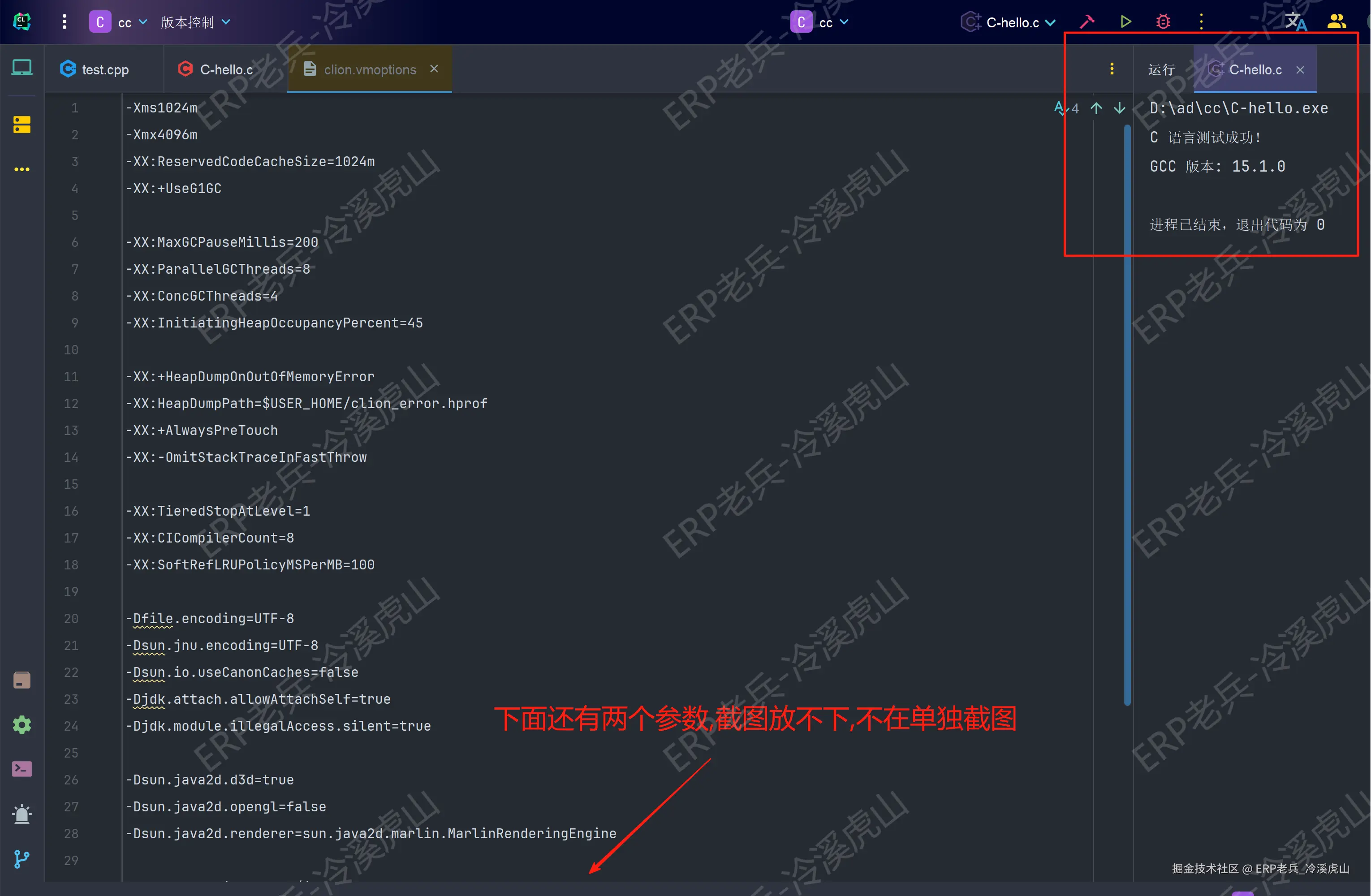Open the main menu kebab button
1371x896 pixels.
coord(64,22)
